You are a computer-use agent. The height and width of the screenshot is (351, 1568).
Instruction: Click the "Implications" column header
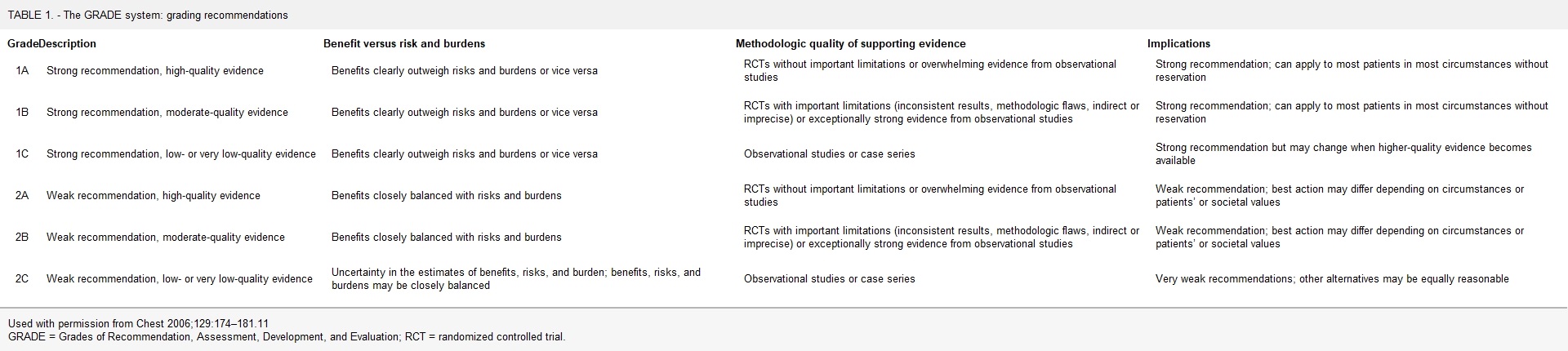click(1178, 44)
